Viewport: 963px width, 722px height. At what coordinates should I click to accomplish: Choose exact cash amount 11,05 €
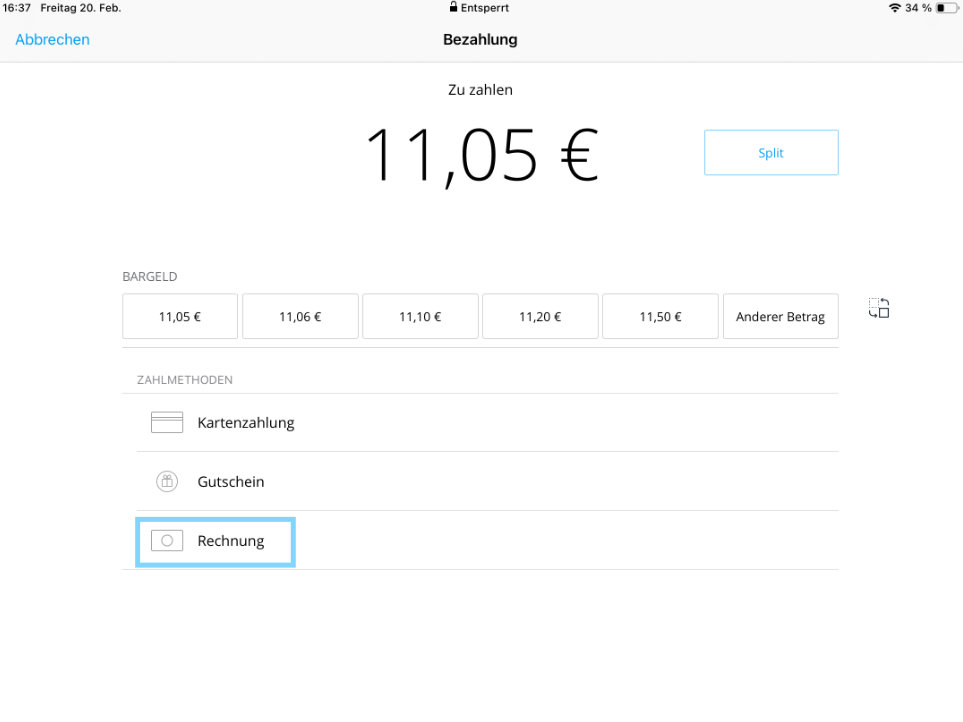tap(180, 317)
